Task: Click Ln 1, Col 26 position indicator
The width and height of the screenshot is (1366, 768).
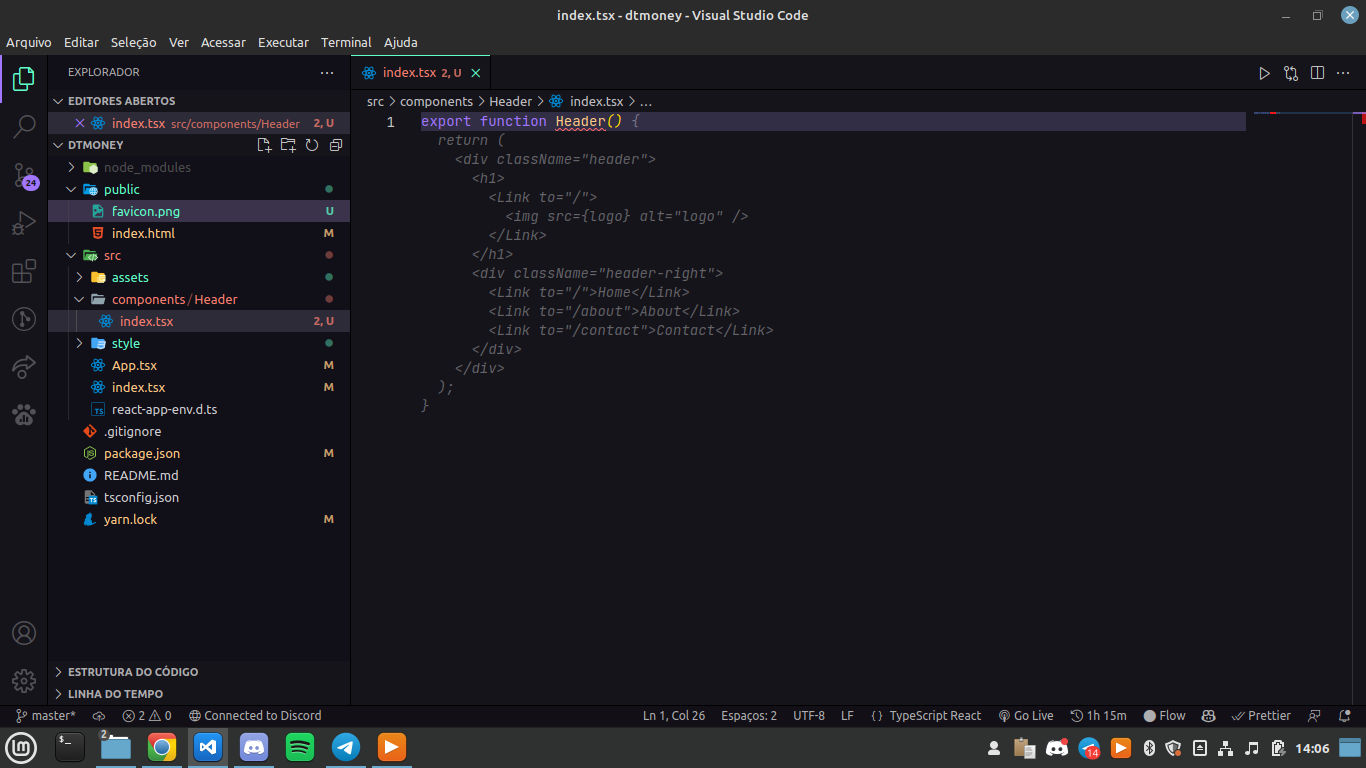Action: (x=674, y=716)
